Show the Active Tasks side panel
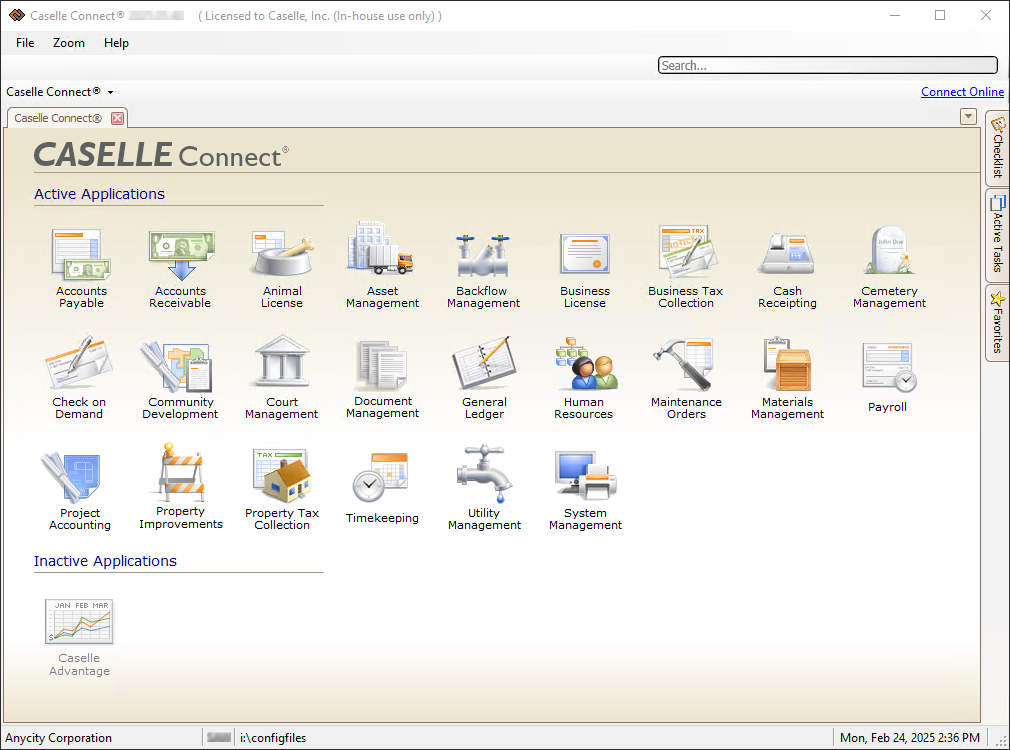The height and width of the screenshot is (750, 1010). click(x=997, y=235)
